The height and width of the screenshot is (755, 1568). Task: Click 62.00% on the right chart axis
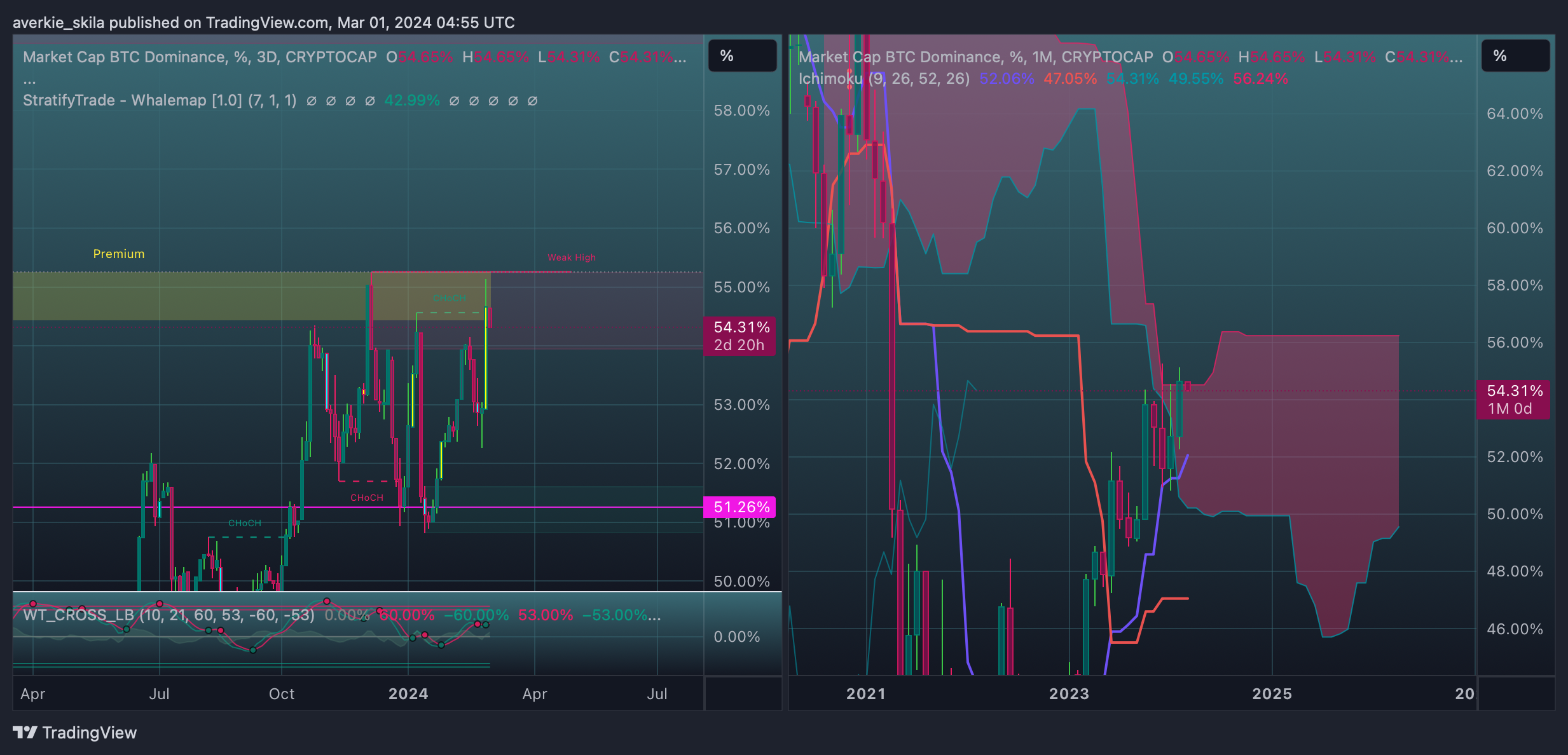tap(1515, 171)
